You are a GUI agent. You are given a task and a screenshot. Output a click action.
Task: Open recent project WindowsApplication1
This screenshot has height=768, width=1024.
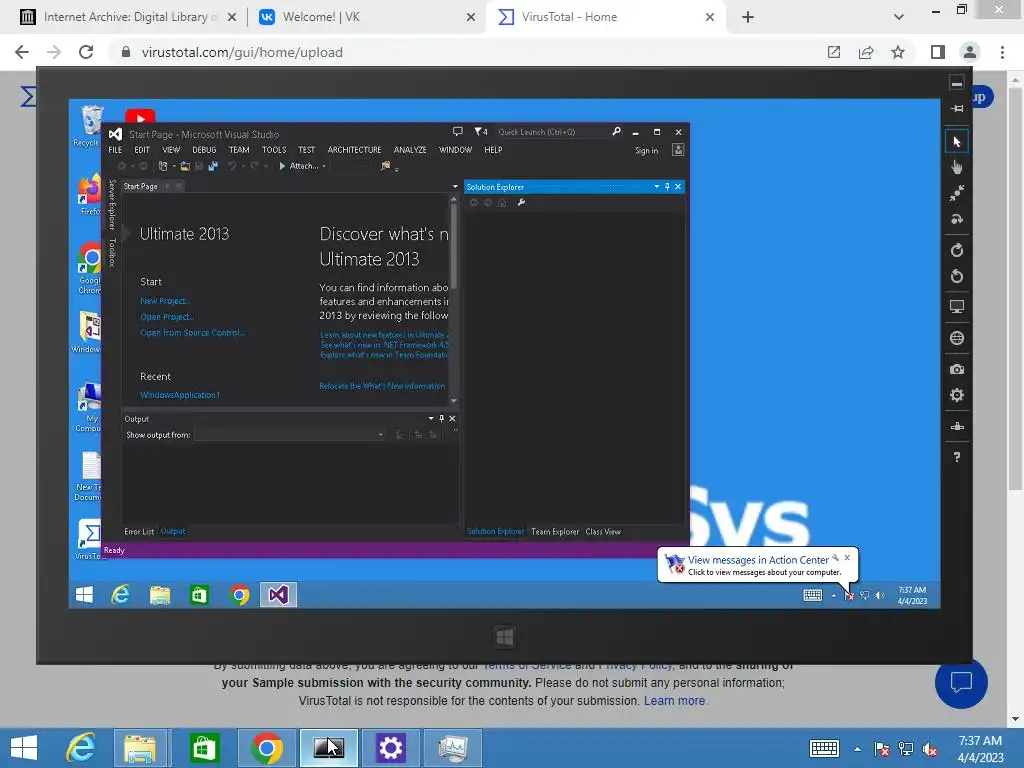(x=180, y=394)
